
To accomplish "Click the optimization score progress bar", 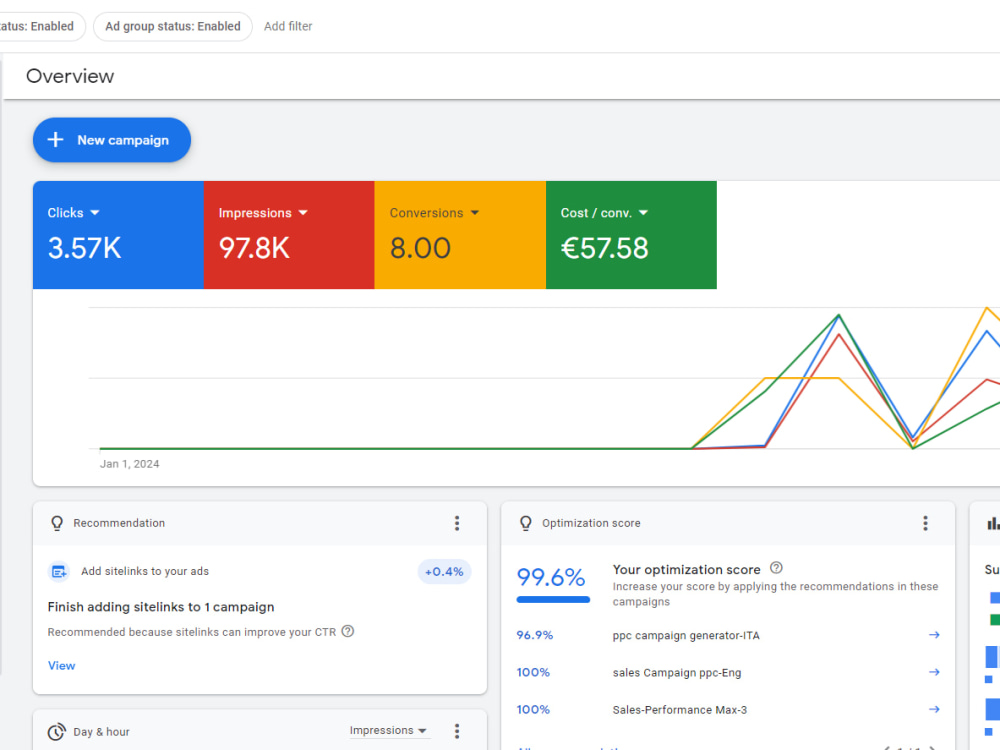I will [553, 599].
